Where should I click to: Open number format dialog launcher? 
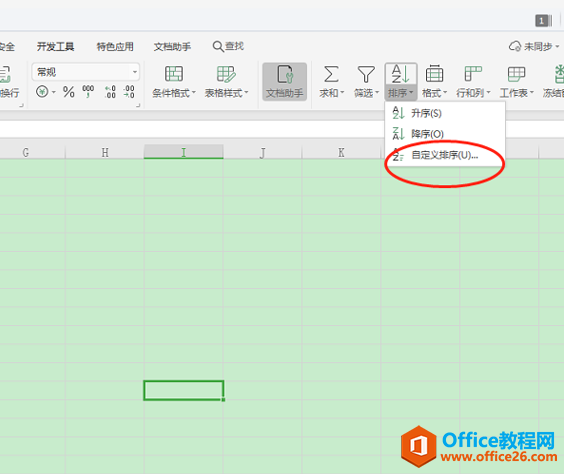138,105
